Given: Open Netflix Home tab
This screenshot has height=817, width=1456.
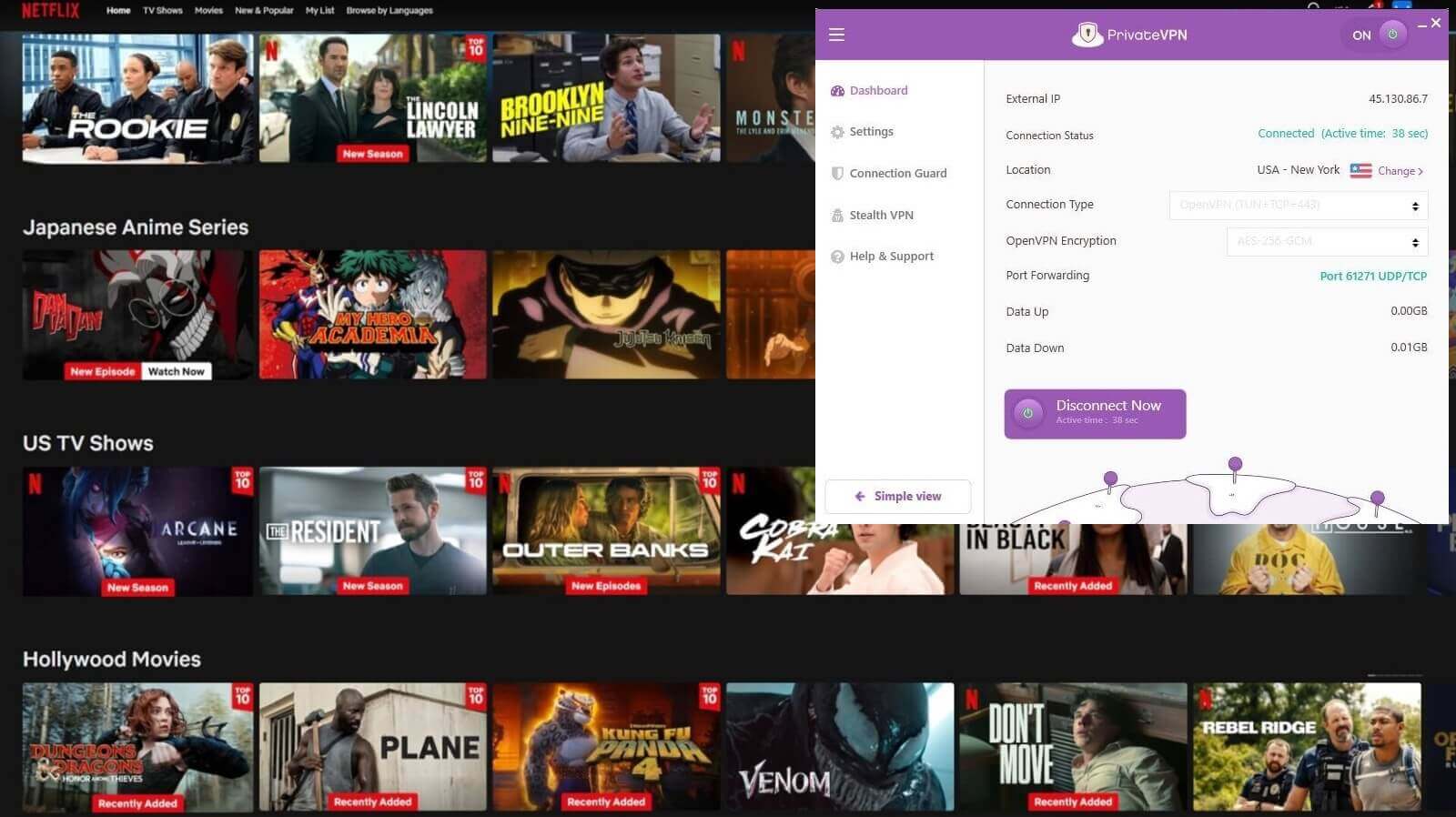Looking at the screenshot, I should pyautogui.click(x=118, y=11).
